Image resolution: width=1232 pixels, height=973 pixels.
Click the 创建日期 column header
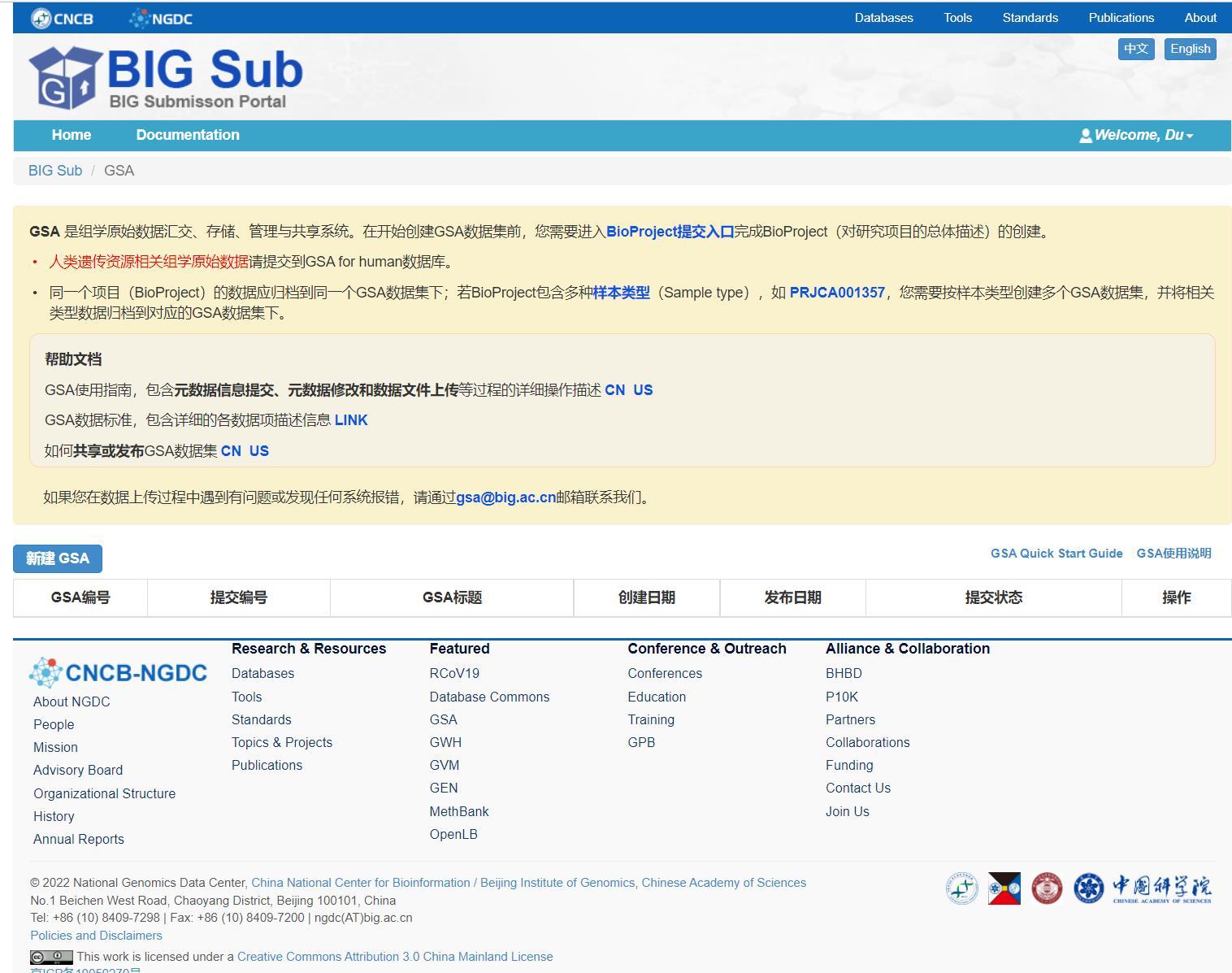point(647,597)
